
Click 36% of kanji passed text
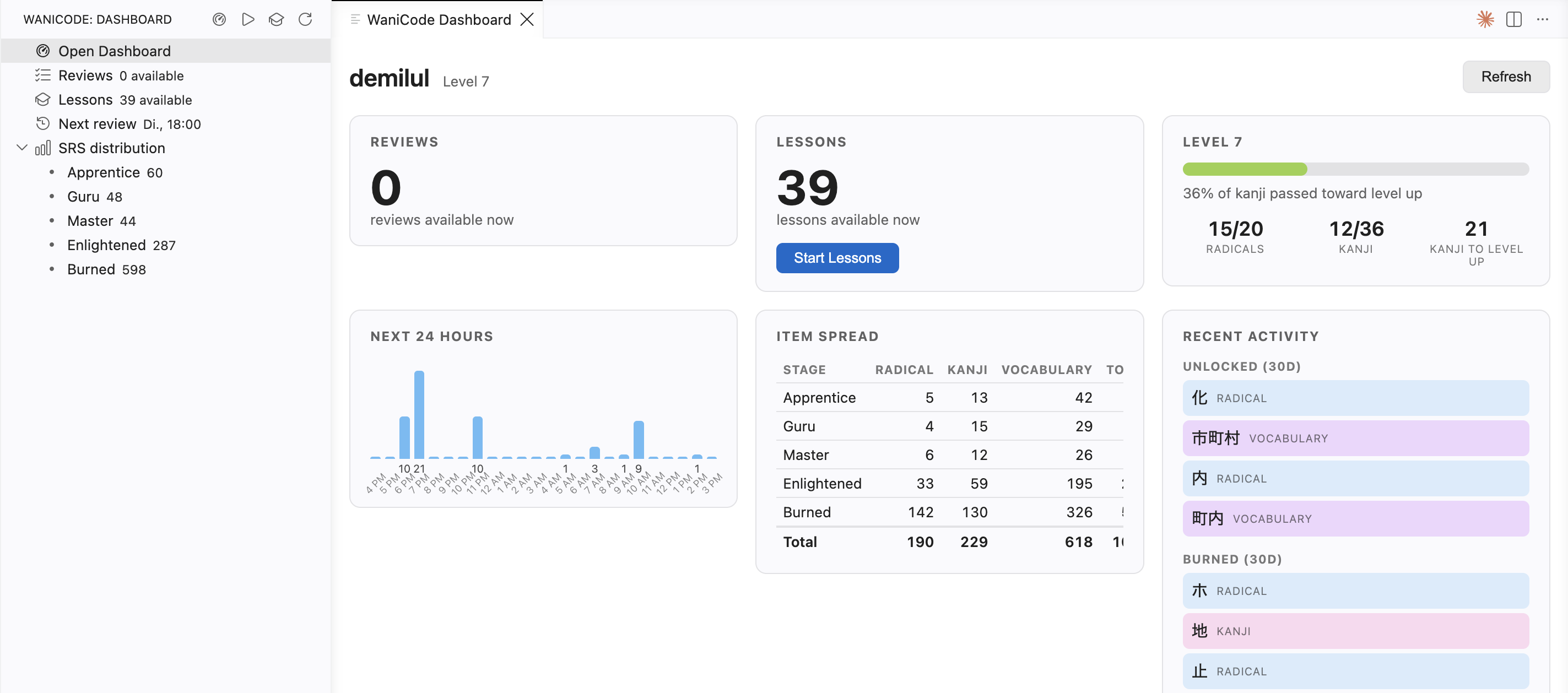click(1302, 193)
